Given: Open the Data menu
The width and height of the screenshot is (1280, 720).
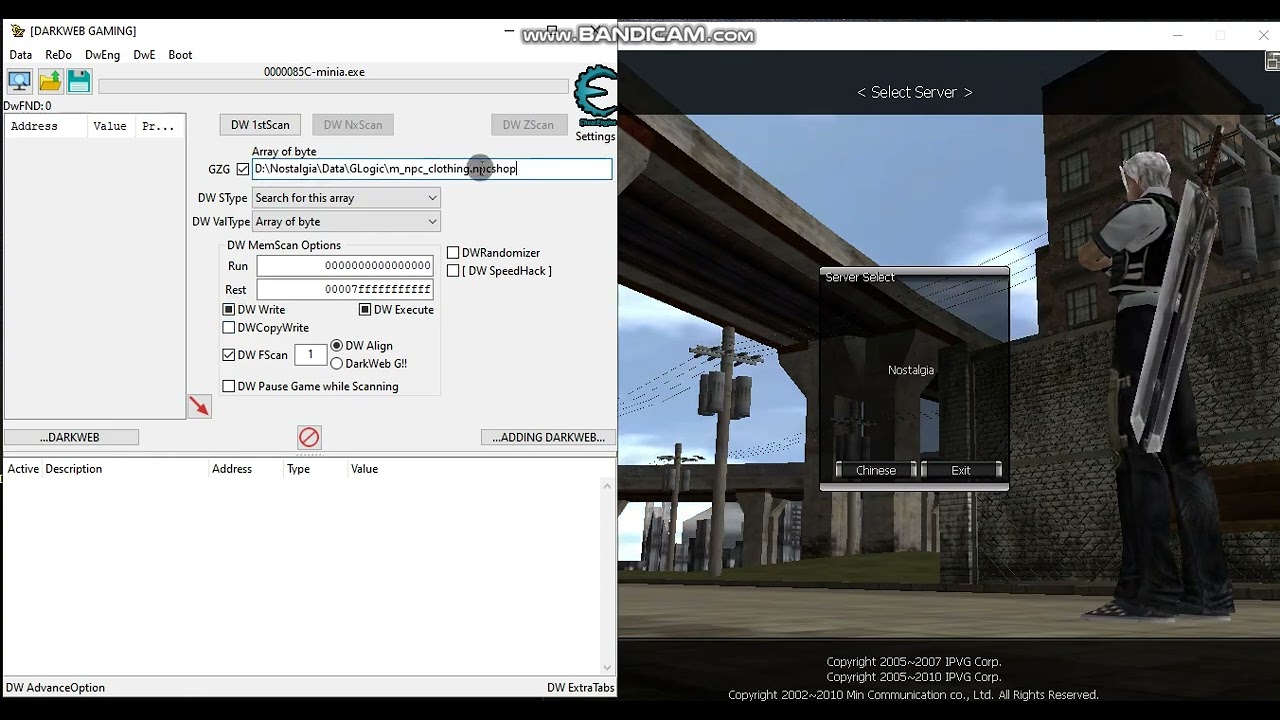Looking at the screenshot, I should [21, 55].
